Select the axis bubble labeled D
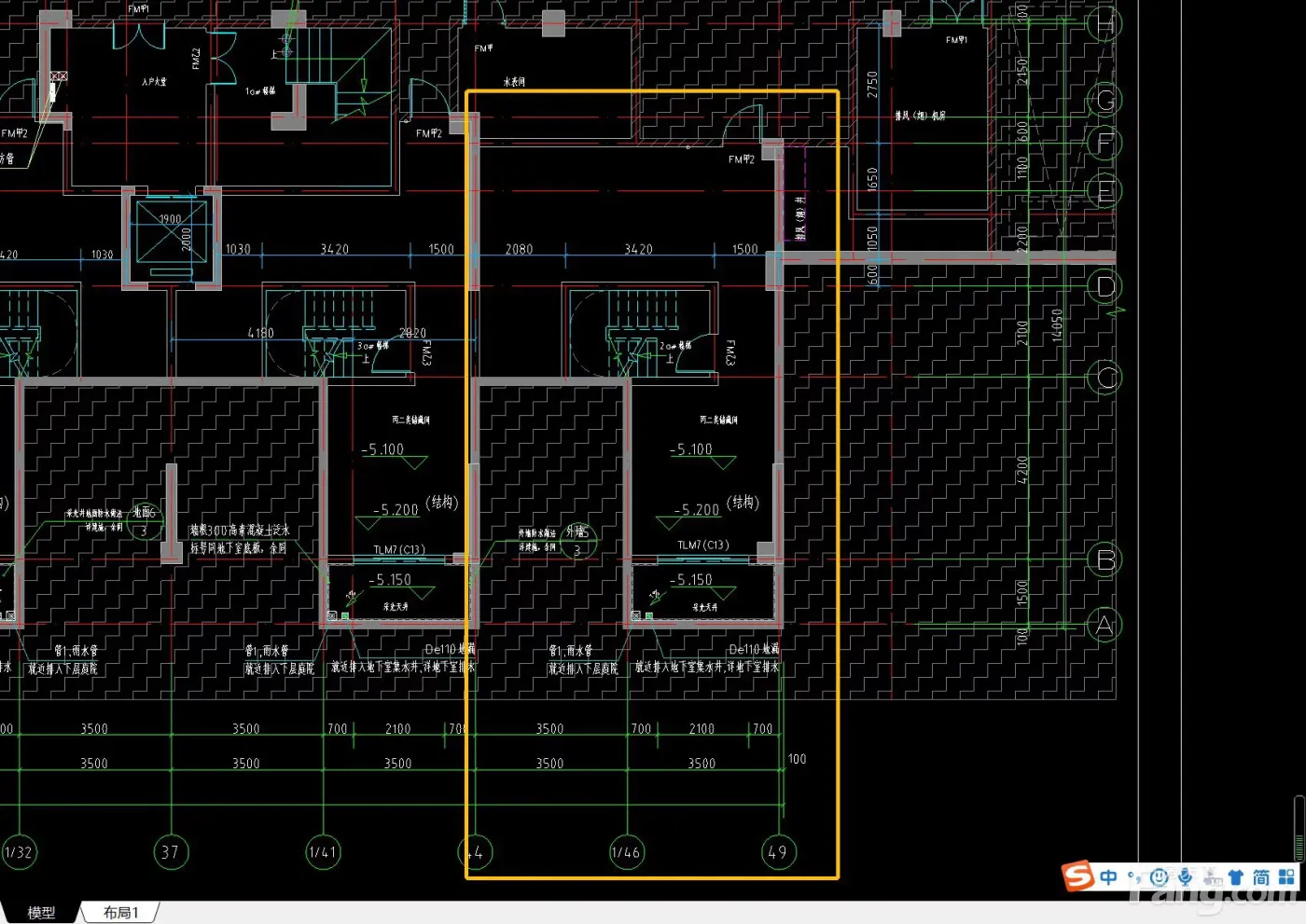 point(1105,286)
